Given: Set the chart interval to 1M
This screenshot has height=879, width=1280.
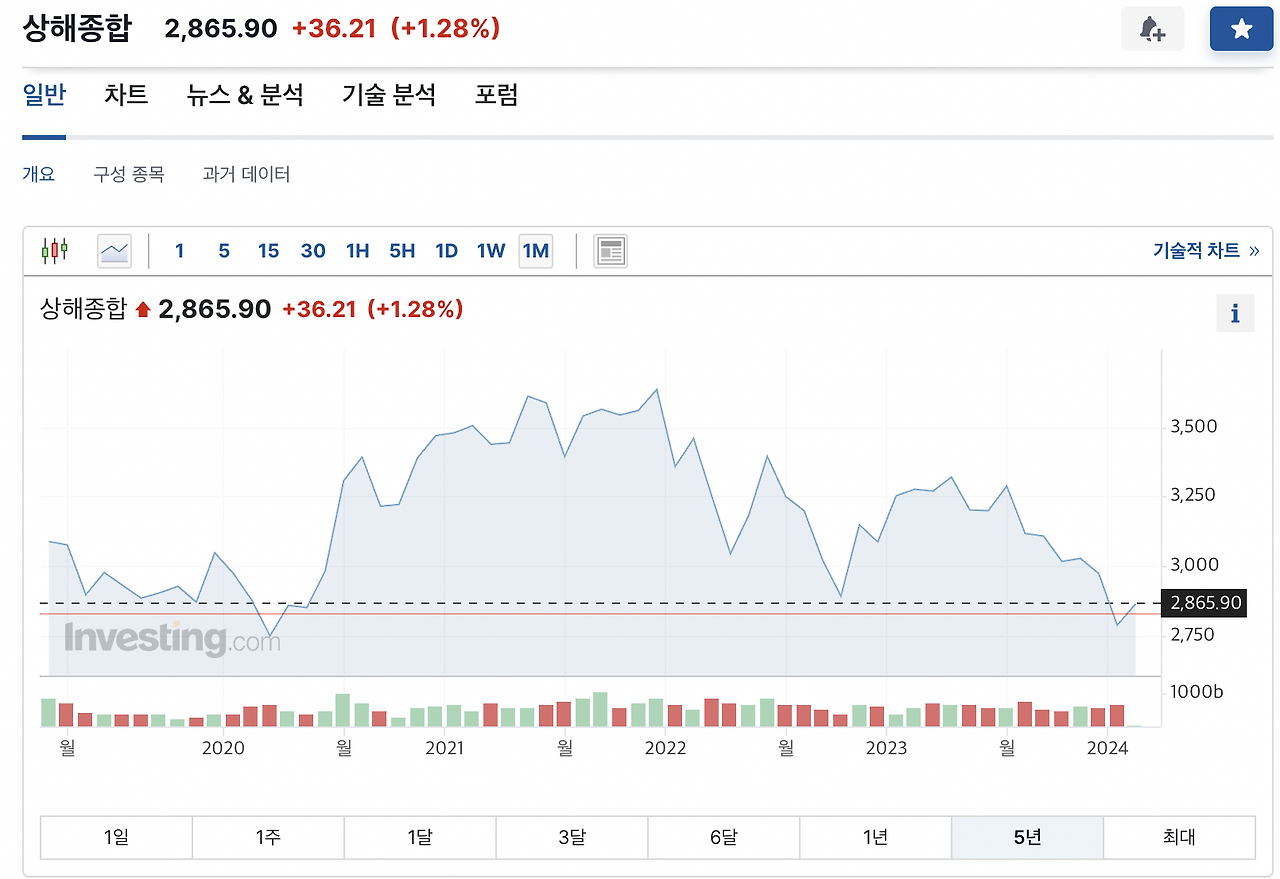Looking at the screenshot, I should point(536,251).
